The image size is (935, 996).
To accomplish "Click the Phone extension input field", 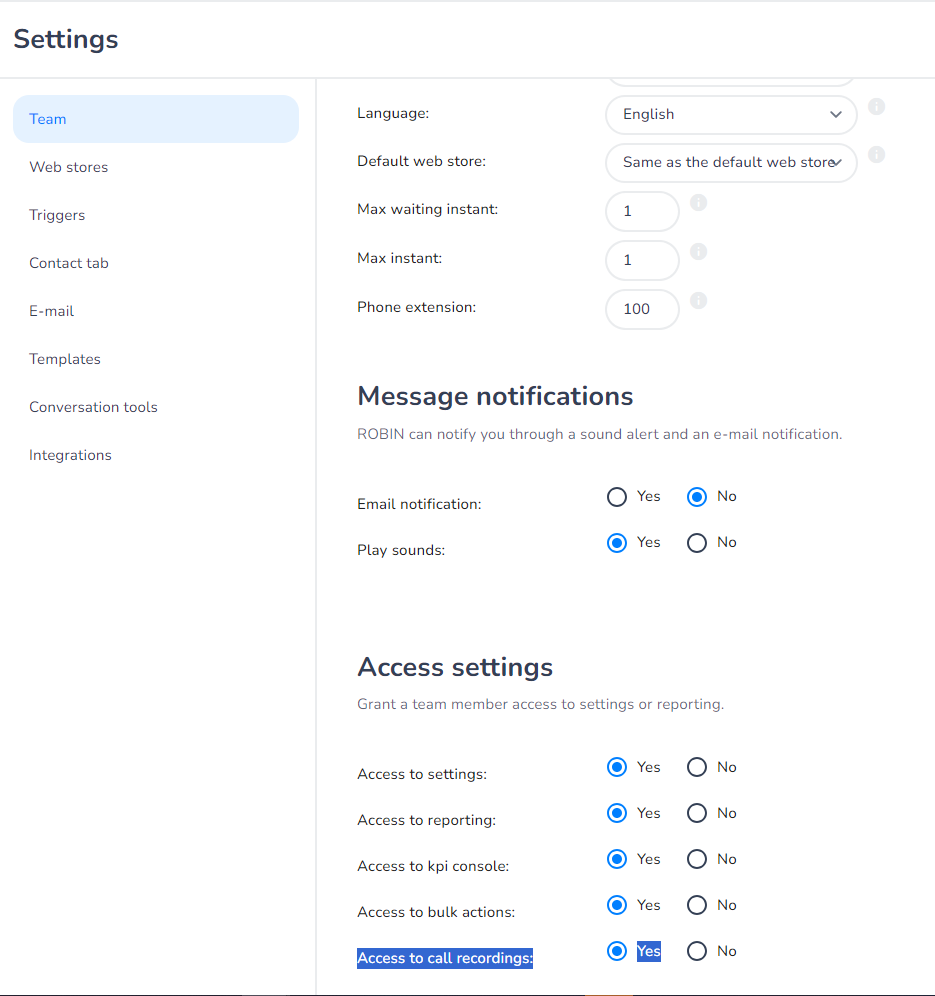I will click(642, 309).
